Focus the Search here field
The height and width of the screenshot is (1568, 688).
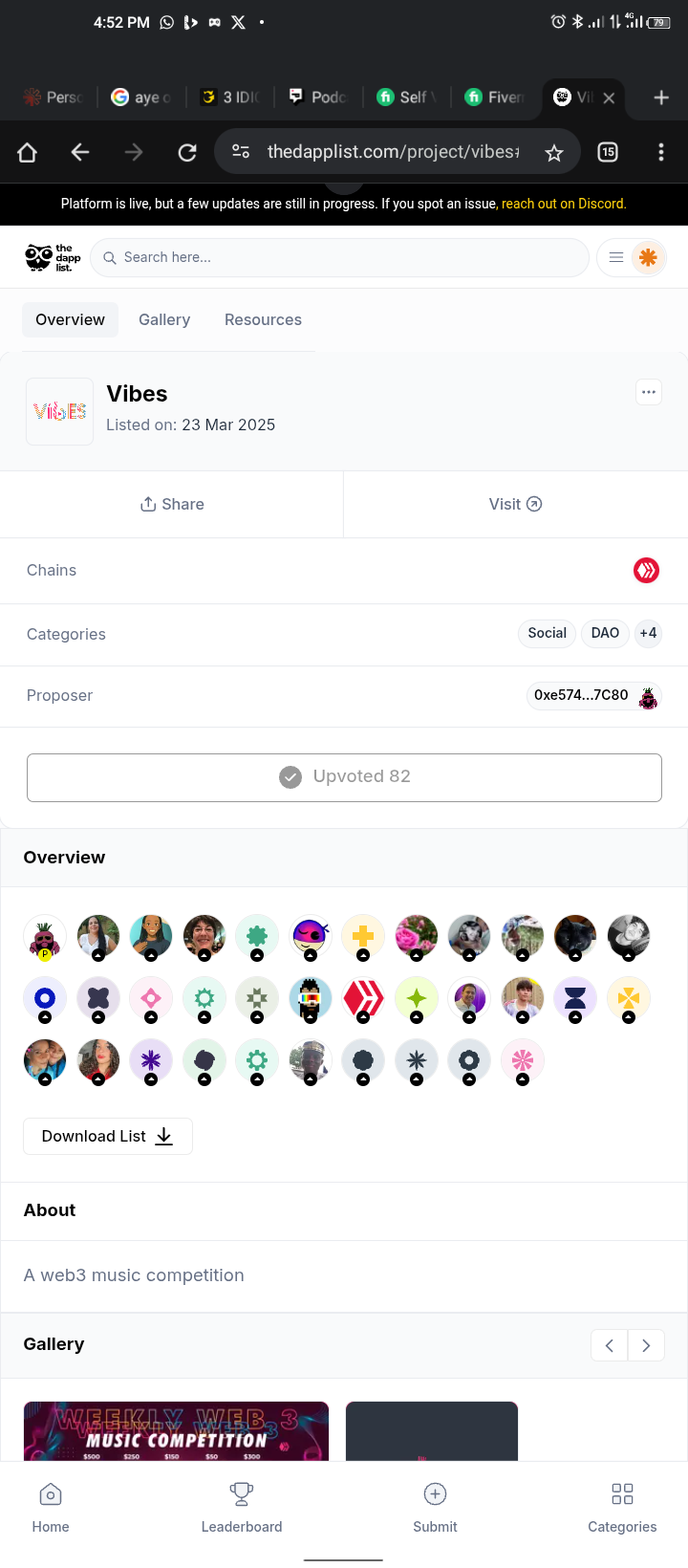[x=339, y=257]
